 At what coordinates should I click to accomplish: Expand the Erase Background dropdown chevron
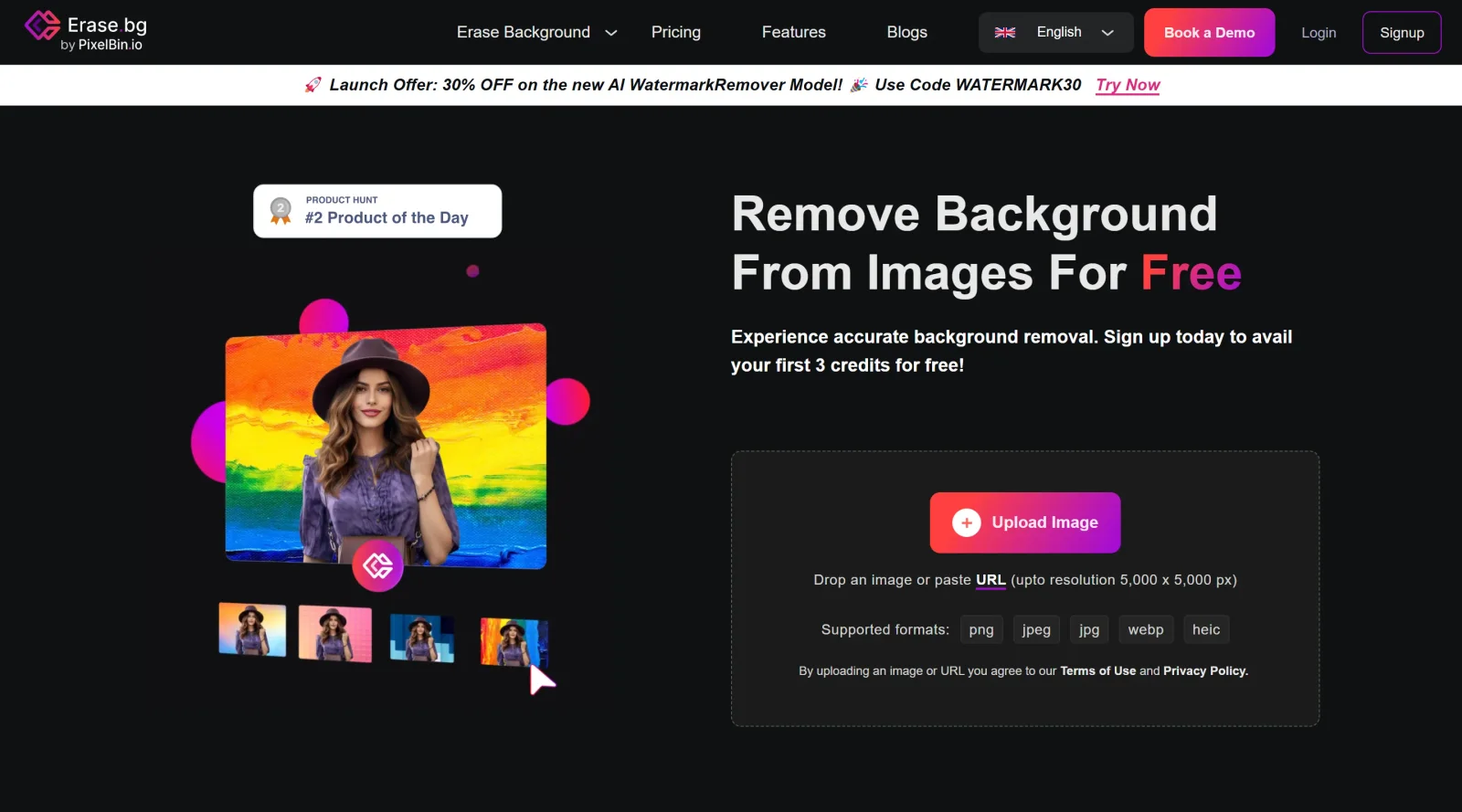tap(611, 33)
